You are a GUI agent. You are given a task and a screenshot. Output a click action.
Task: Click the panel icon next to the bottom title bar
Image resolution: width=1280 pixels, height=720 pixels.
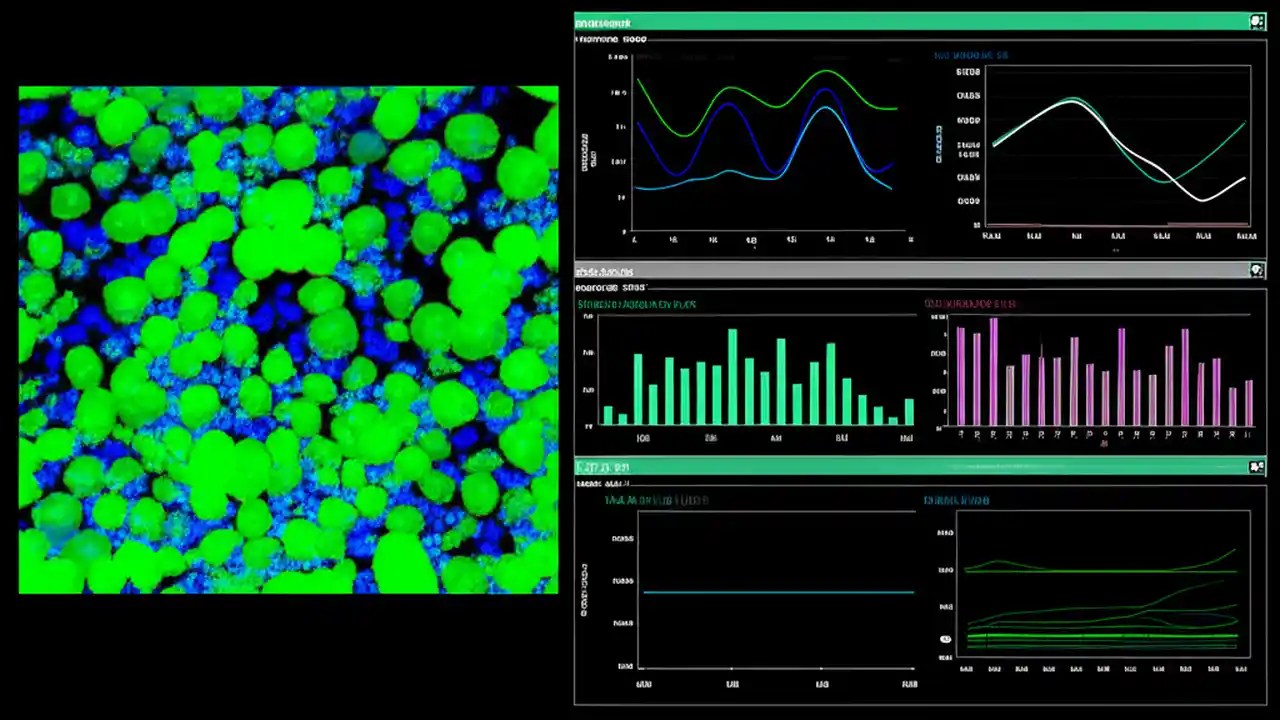[1257, 466]
